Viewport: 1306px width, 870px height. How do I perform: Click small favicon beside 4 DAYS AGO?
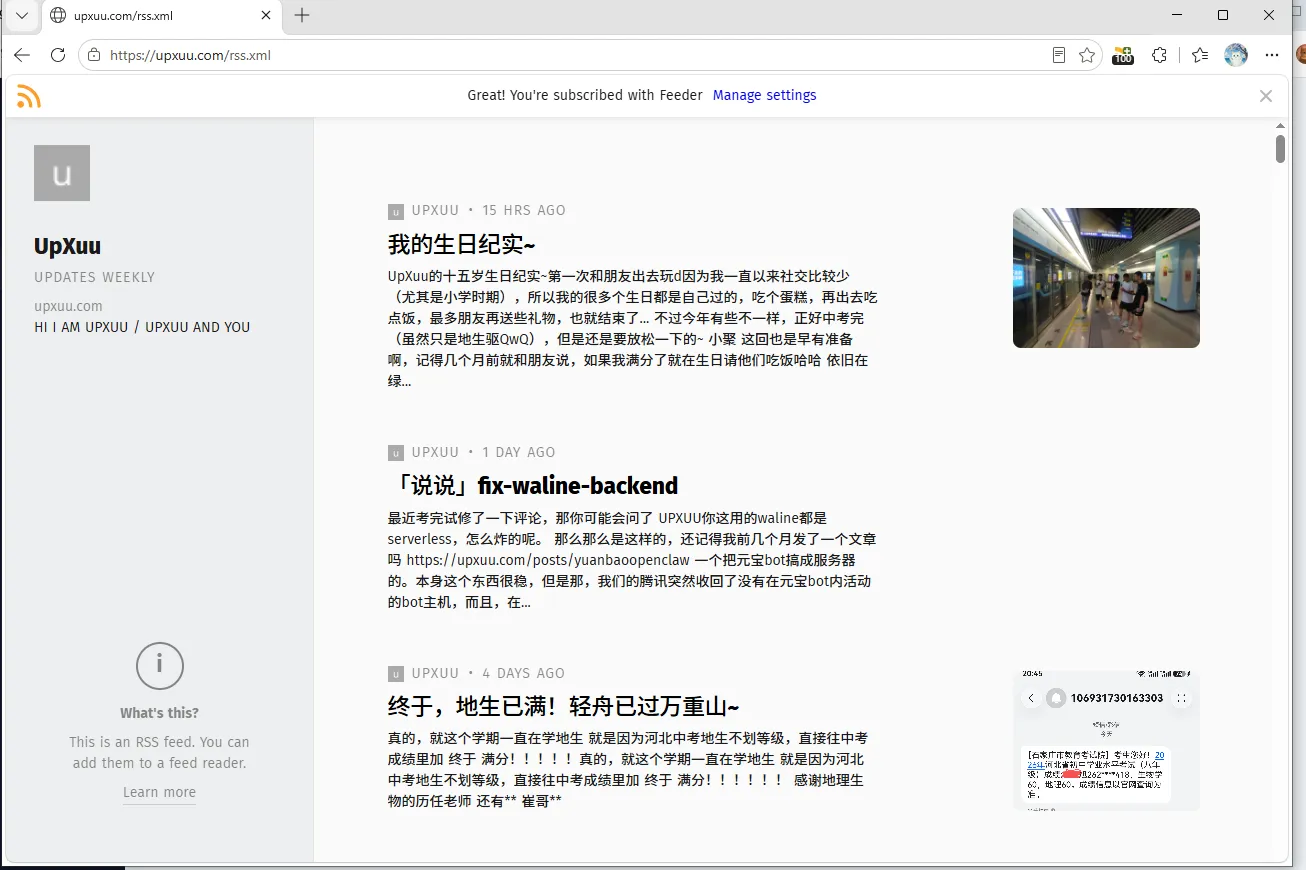click(396, 674)
